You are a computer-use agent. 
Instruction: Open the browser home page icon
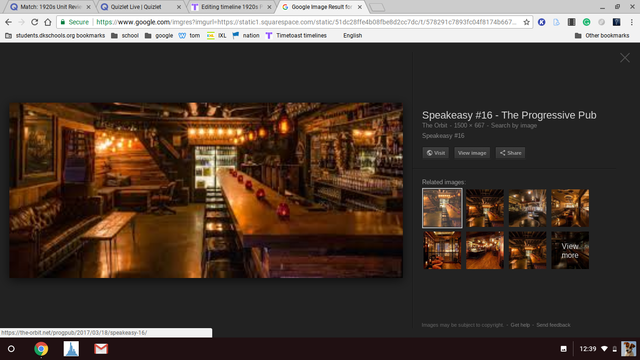click(x=48, y=22)
